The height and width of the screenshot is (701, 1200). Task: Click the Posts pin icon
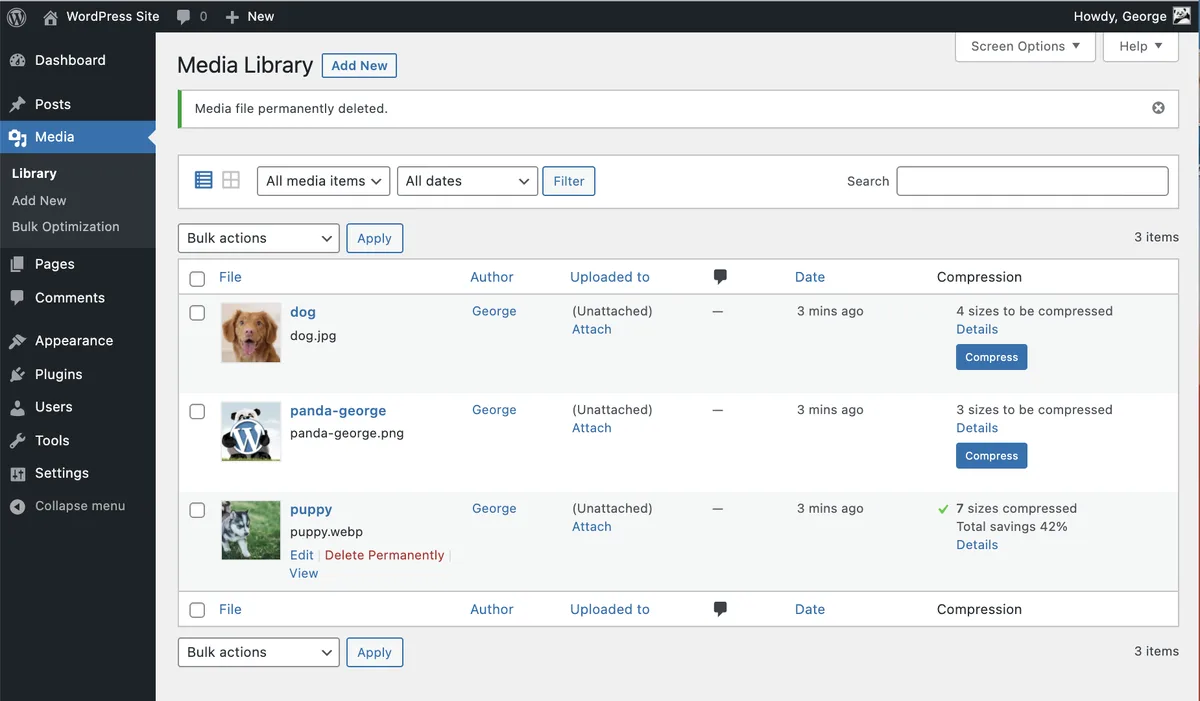pyautogui.click(x=17, y=104)
